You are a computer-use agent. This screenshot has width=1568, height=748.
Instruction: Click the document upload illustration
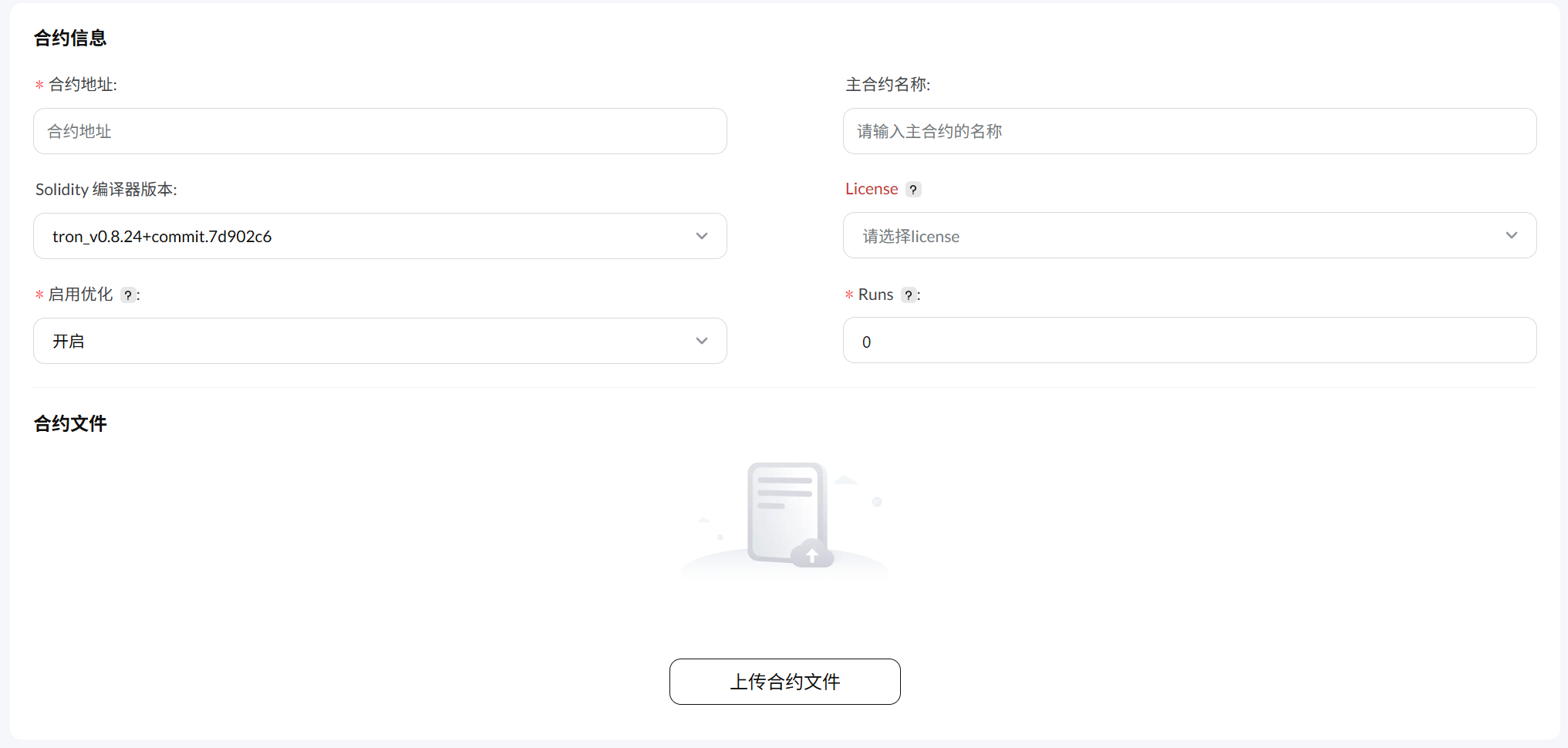coord(785,517)
